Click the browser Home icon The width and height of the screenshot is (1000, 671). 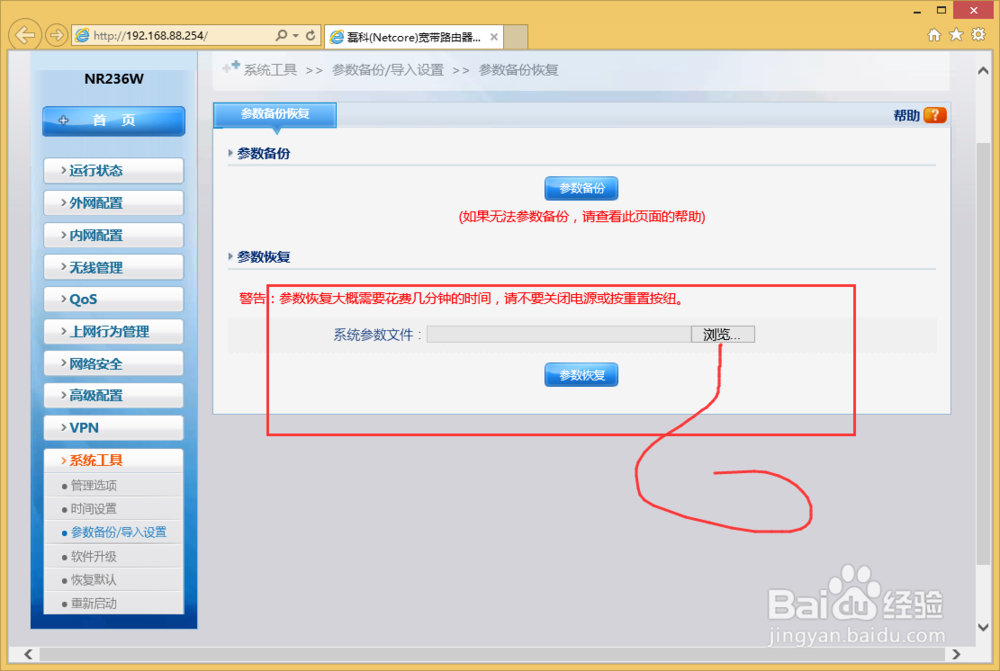(934, 34)
